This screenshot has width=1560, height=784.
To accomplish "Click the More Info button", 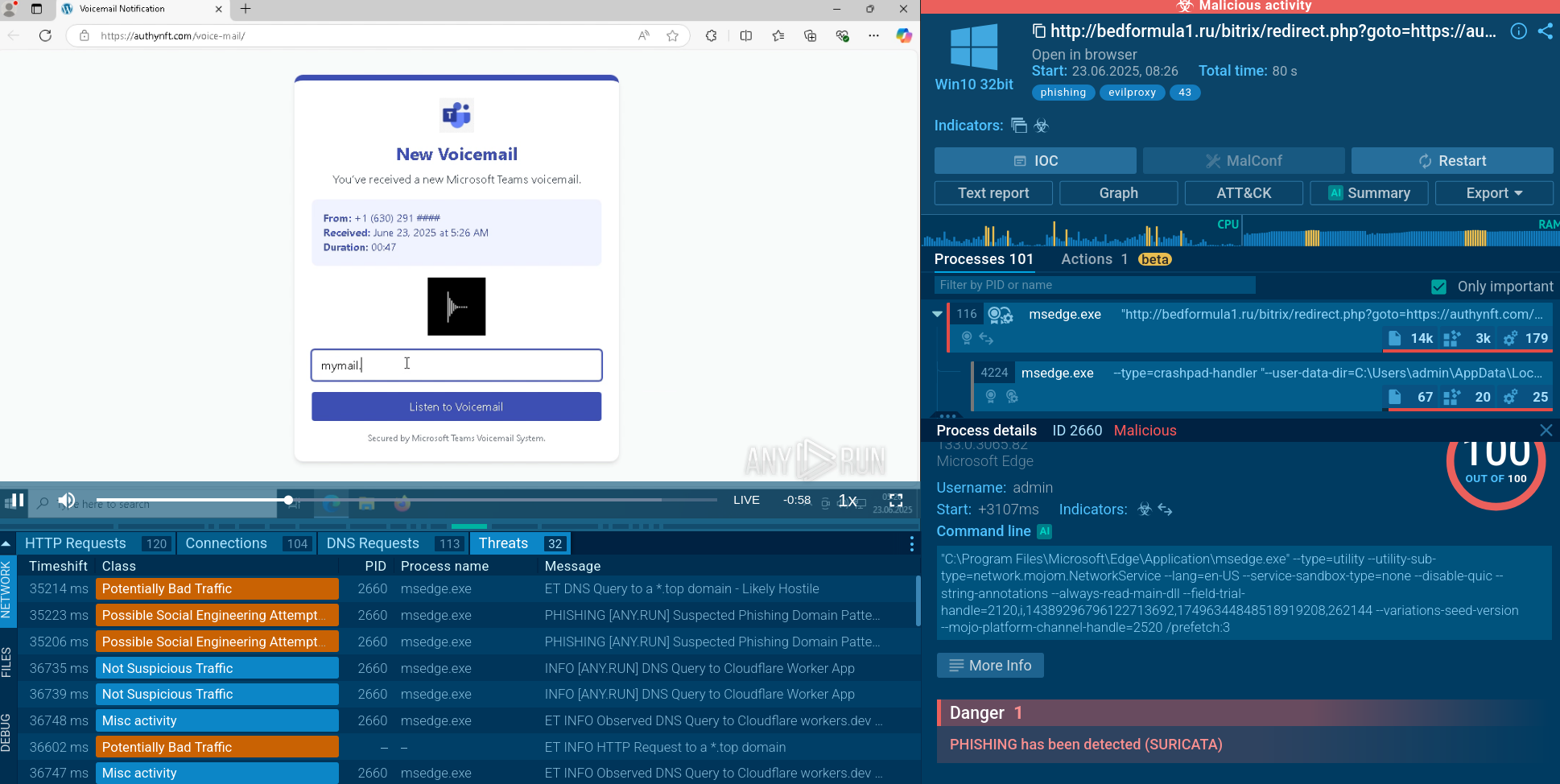I will point(990,666).
